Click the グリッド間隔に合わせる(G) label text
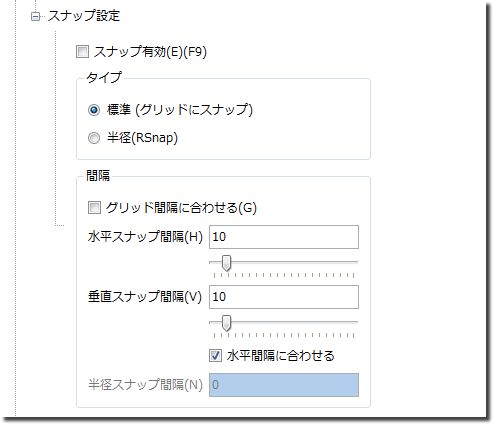Screen dimensions: 494x425 181,207
